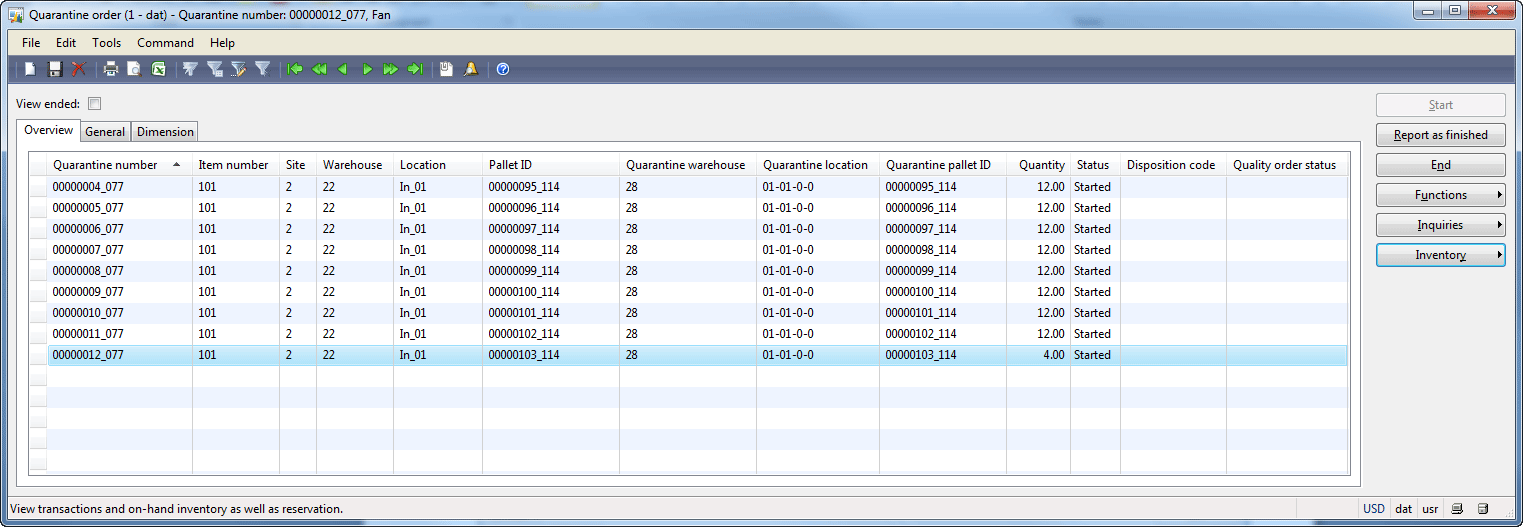The width and height of the screenshot is (1523, 527).
Task: Click the dat company status bar field
Action: pos(1404,508)
